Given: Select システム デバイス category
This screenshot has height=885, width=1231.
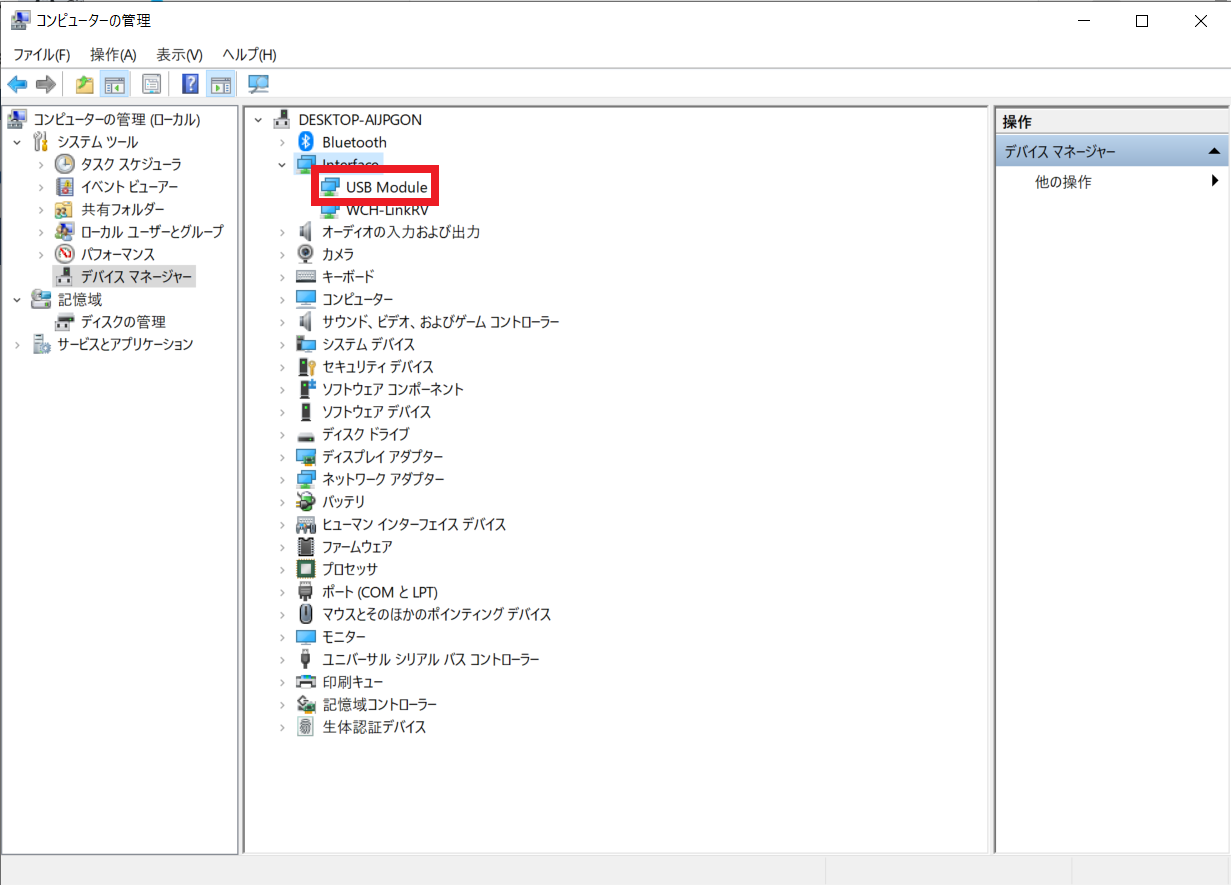Looking at the screenshot, I should tap(368, 344).
